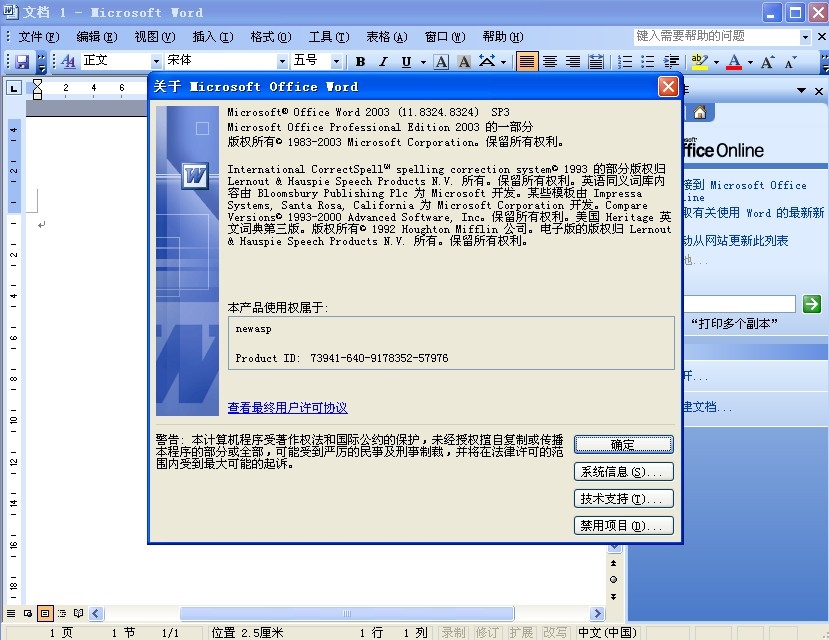Image resolution: width=829 pixels, height=640 pixels.
Task: Open the 表格 menu
Action: 385,37
